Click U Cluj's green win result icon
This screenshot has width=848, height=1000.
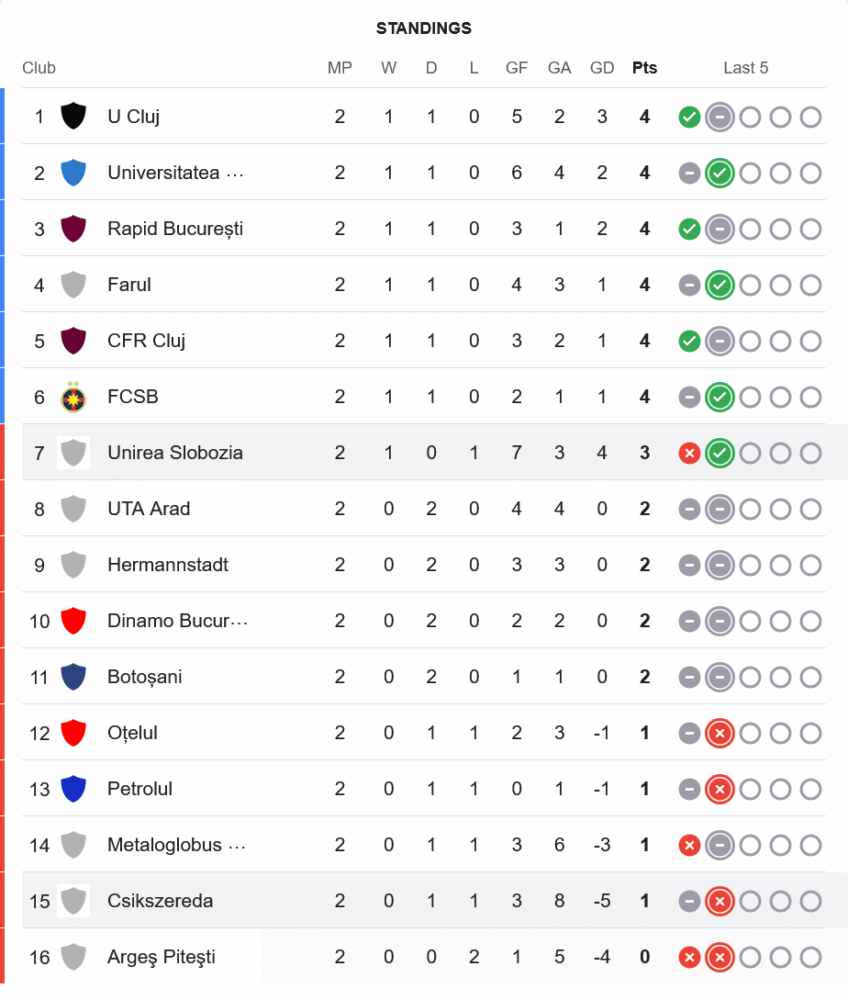[x=689, y=117]
